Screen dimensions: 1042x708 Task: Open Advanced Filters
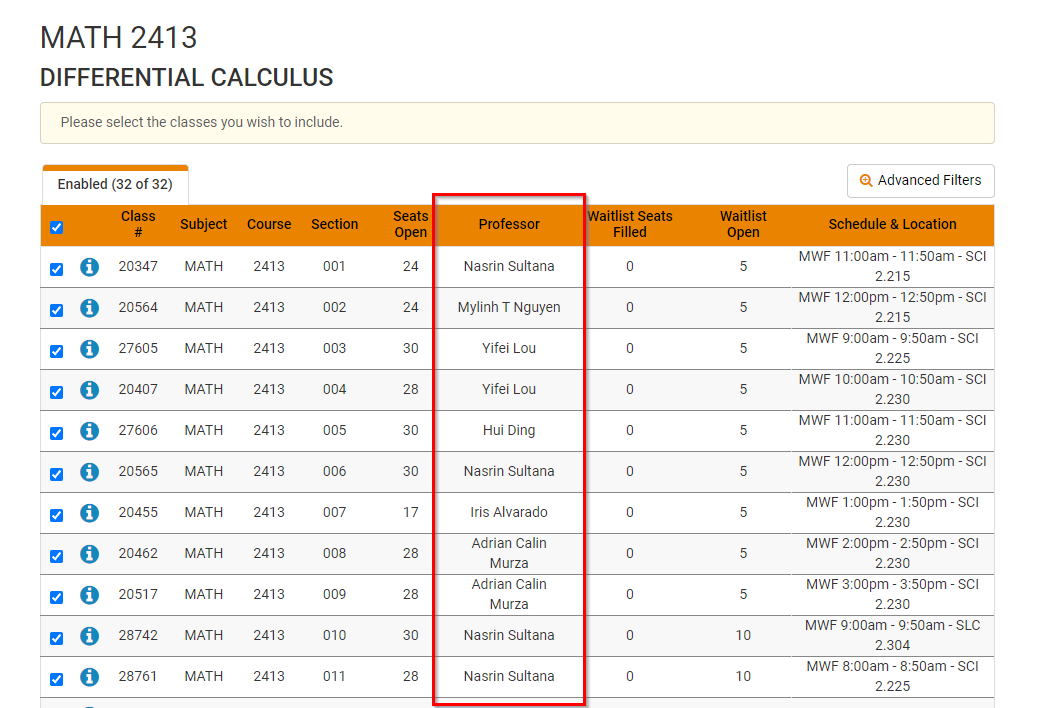click(x=920, y=180)
